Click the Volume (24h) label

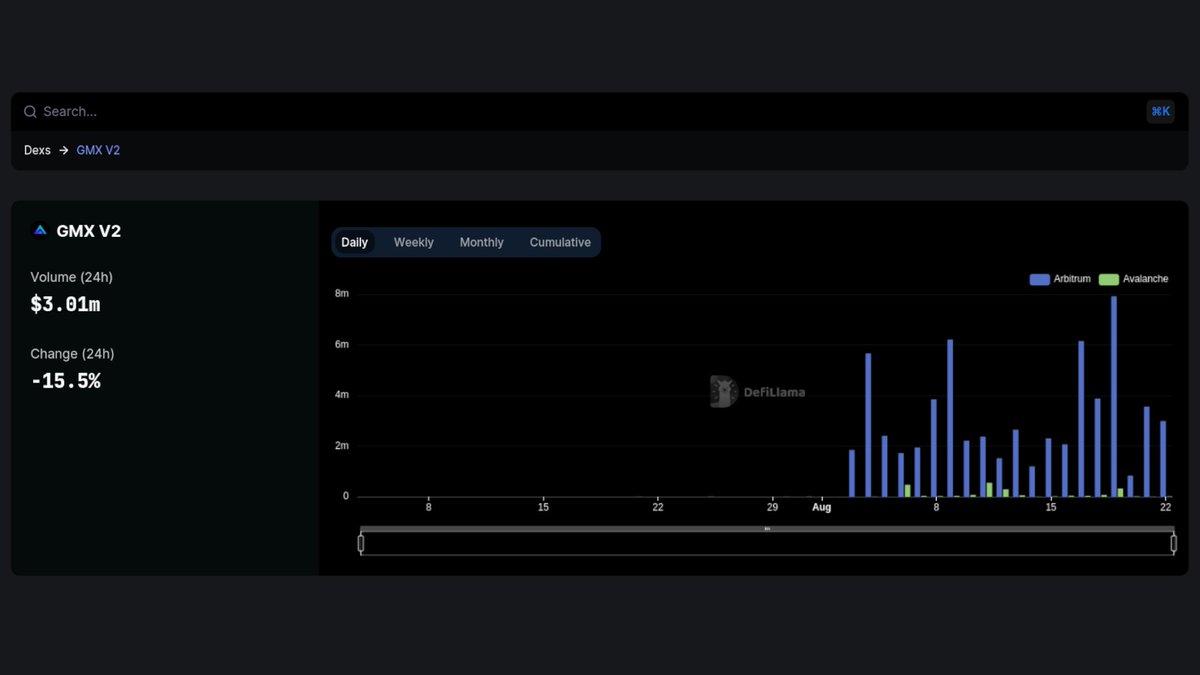tap(72, 277)
